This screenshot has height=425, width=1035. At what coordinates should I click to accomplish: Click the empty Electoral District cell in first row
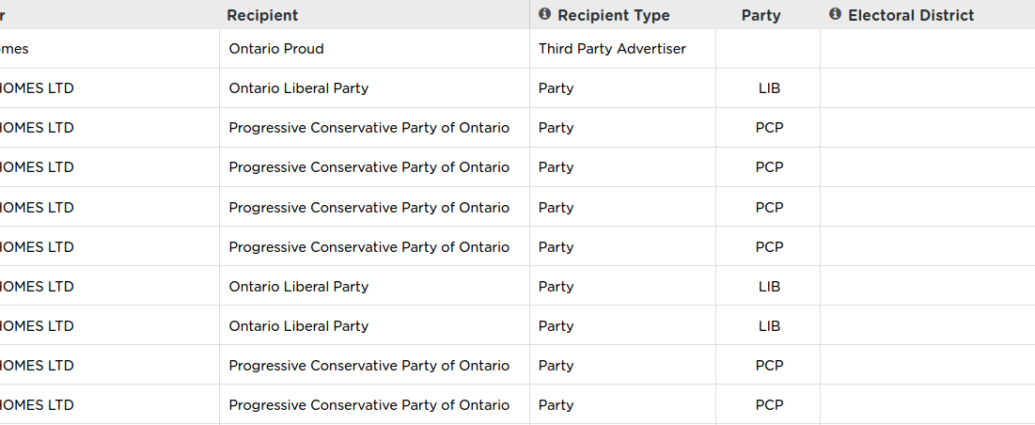pyautogui.click(x=927, y=49)
